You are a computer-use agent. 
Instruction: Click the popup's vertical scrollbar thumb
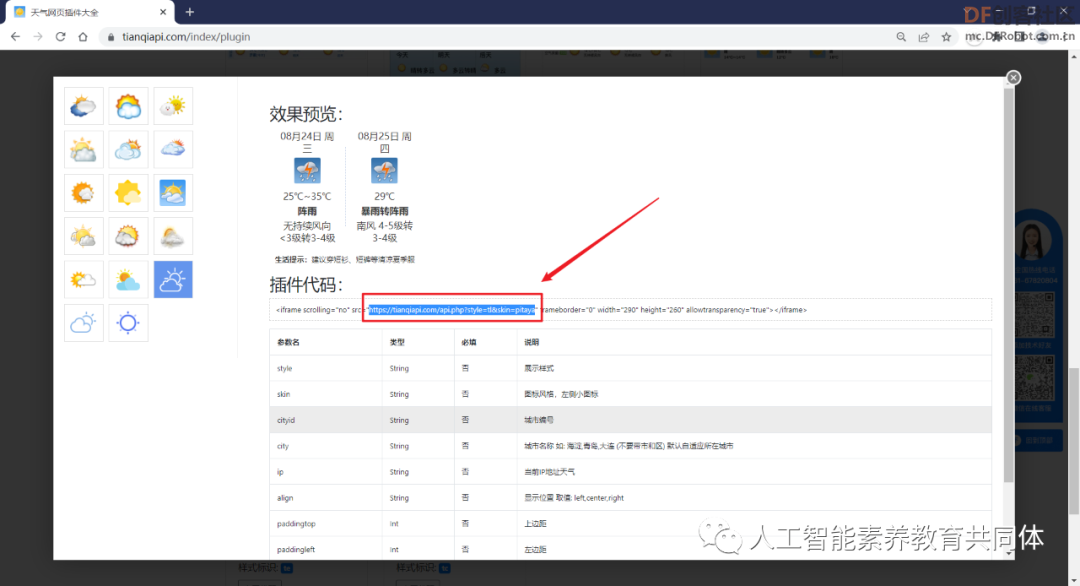1008,286
